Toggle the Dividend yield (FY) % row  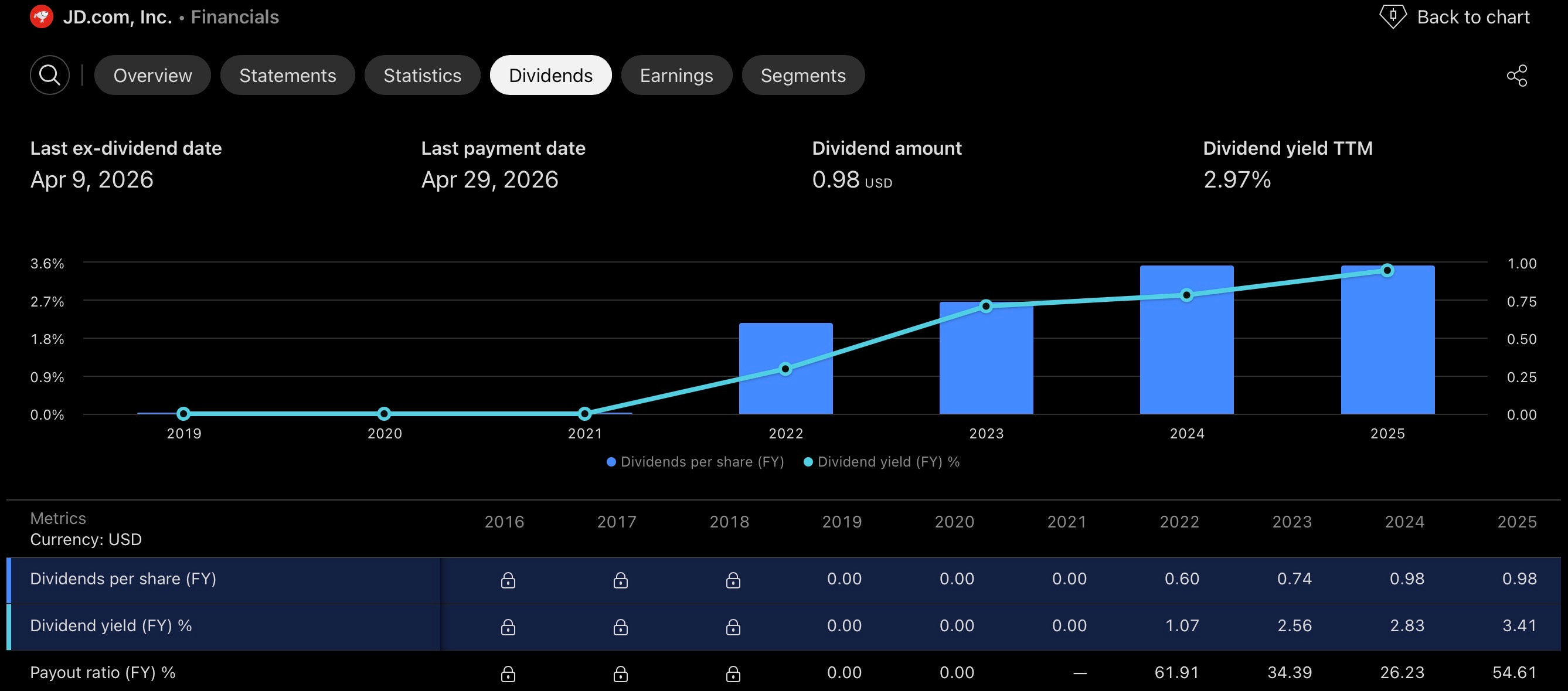pyautogui.click(x=783, y=627)
